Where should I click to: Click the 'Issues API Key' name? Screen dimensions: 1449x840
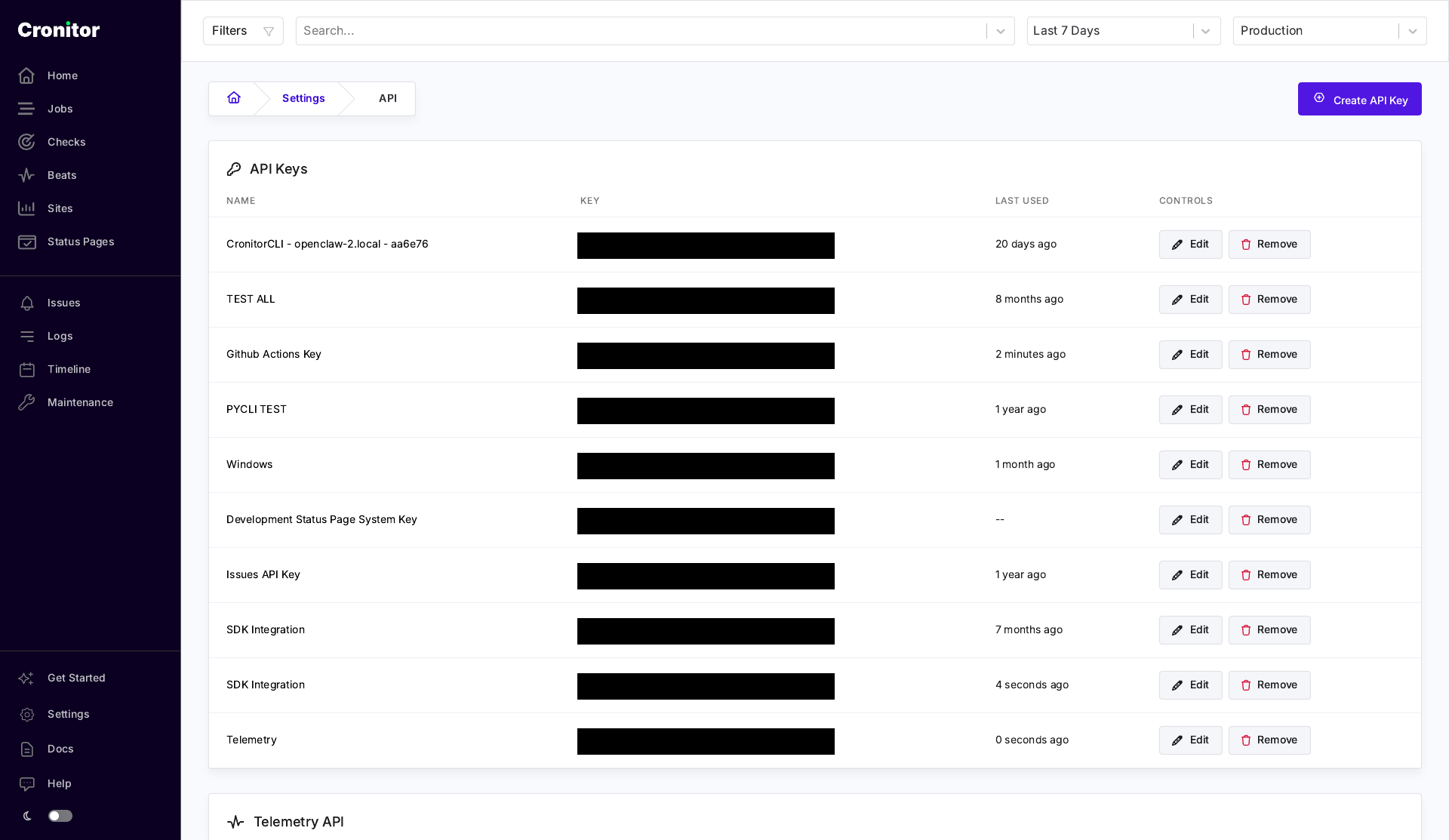(263, 574)
